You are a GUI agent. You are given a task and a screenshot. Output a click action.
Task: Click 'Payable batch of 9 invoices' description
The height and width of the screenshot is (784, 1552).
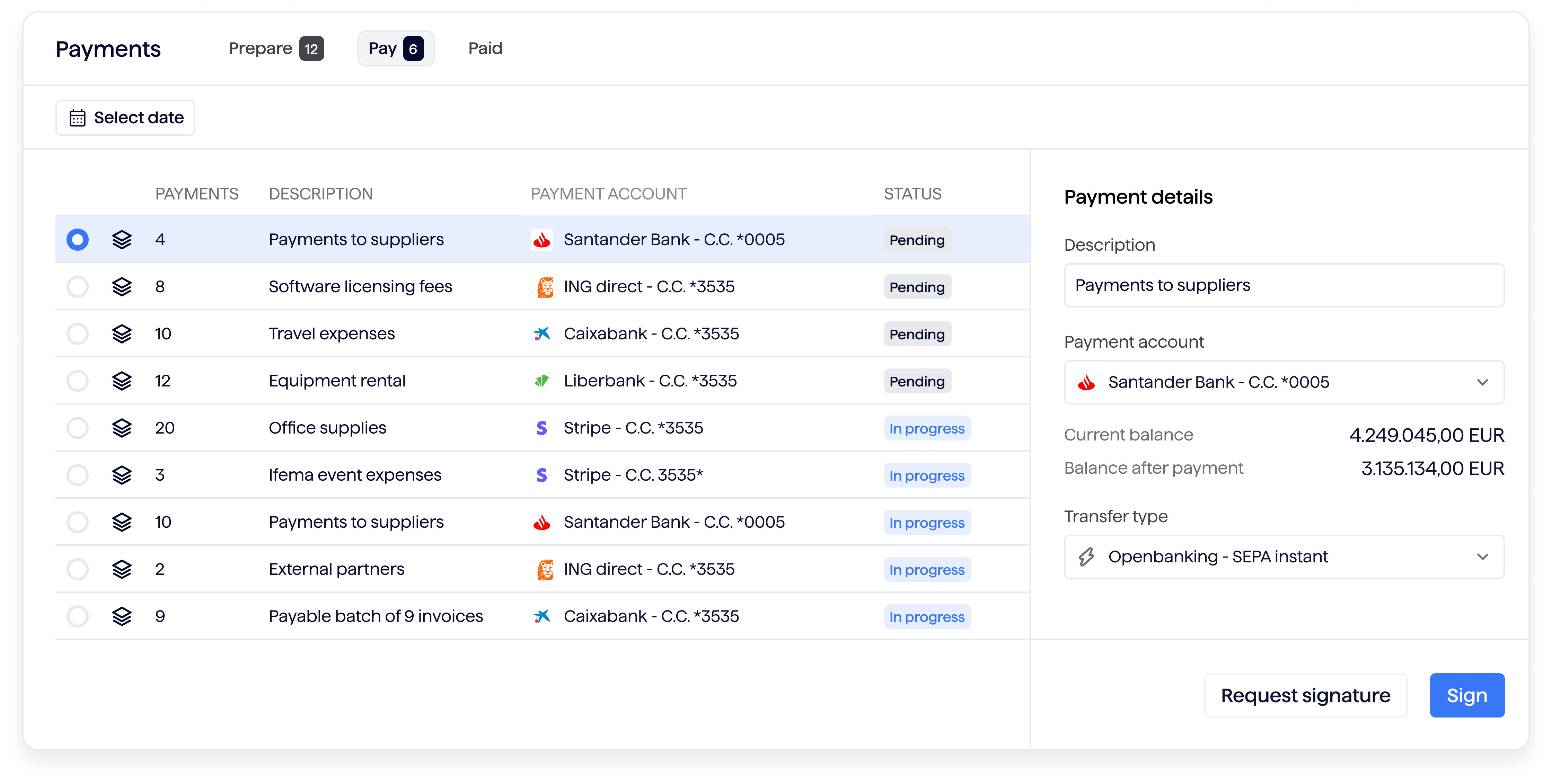tap(376, 616)
